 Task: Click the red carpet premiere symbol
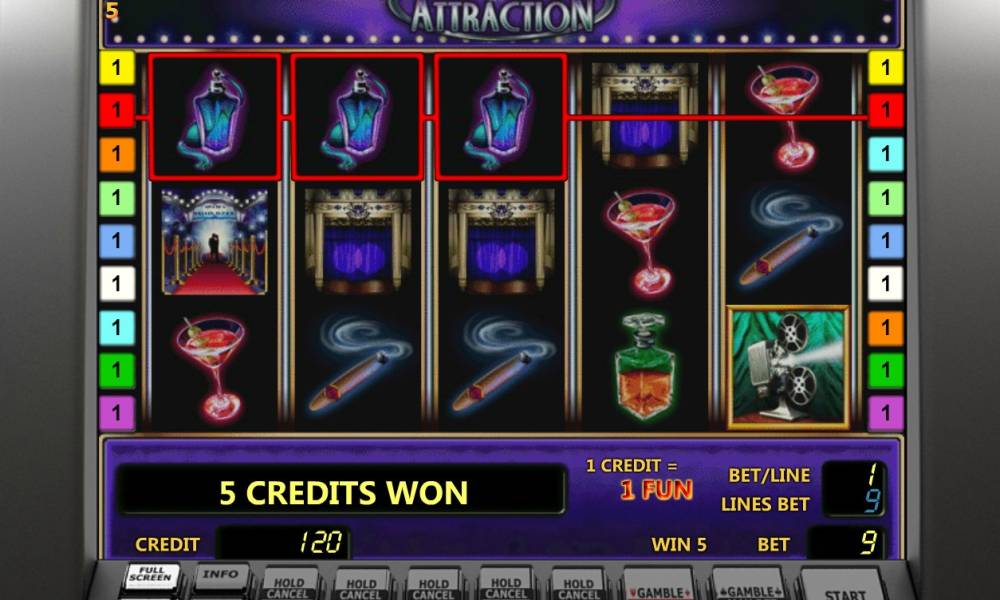[x=214, y=242]
